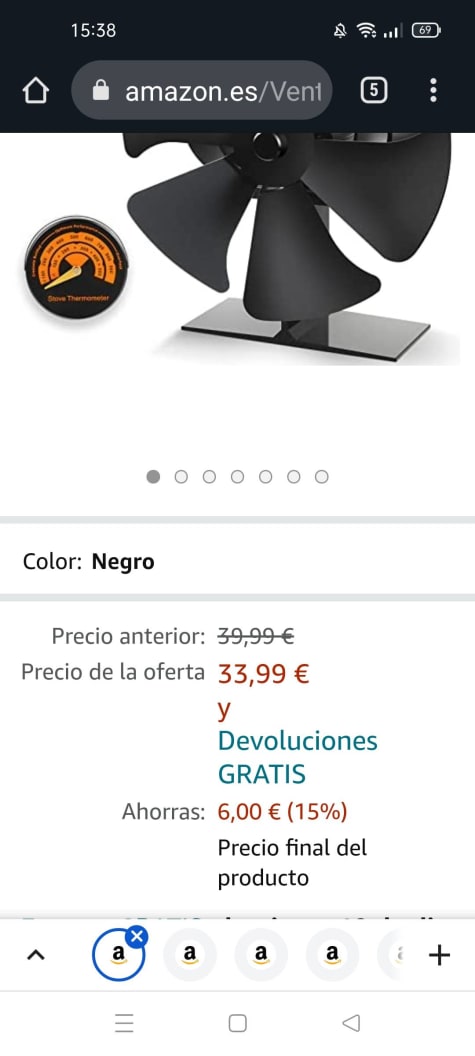Close the first Amazon tab via X badge
Image resolution: width=475 pixels, height=1056 pixels.
(137, 937)
